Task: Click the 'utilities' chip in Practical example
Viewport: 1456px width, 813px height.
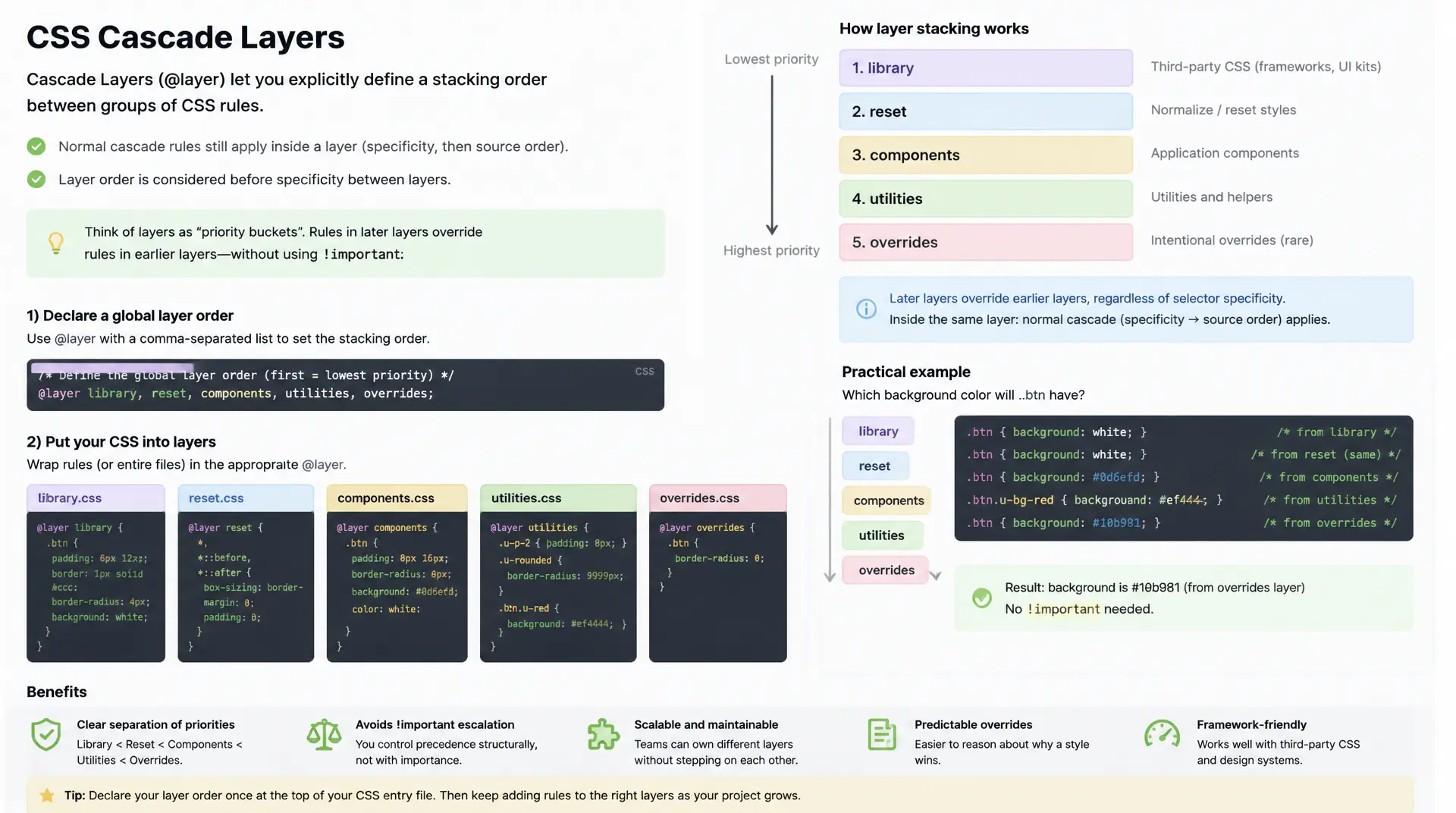Action: (883, 535)
